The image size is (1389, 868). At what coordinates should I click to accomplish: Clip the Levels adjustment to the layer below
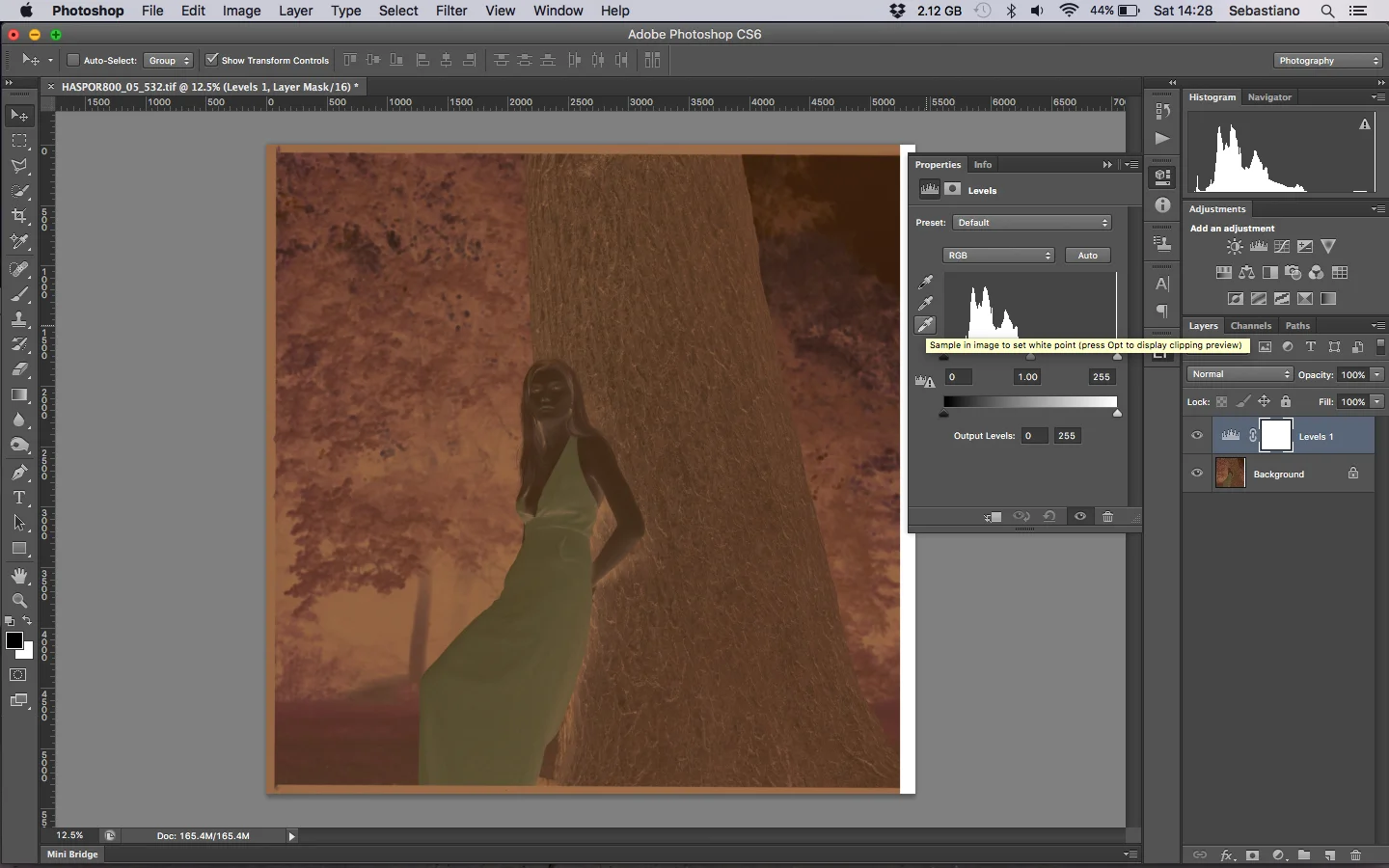pos(993,517)
